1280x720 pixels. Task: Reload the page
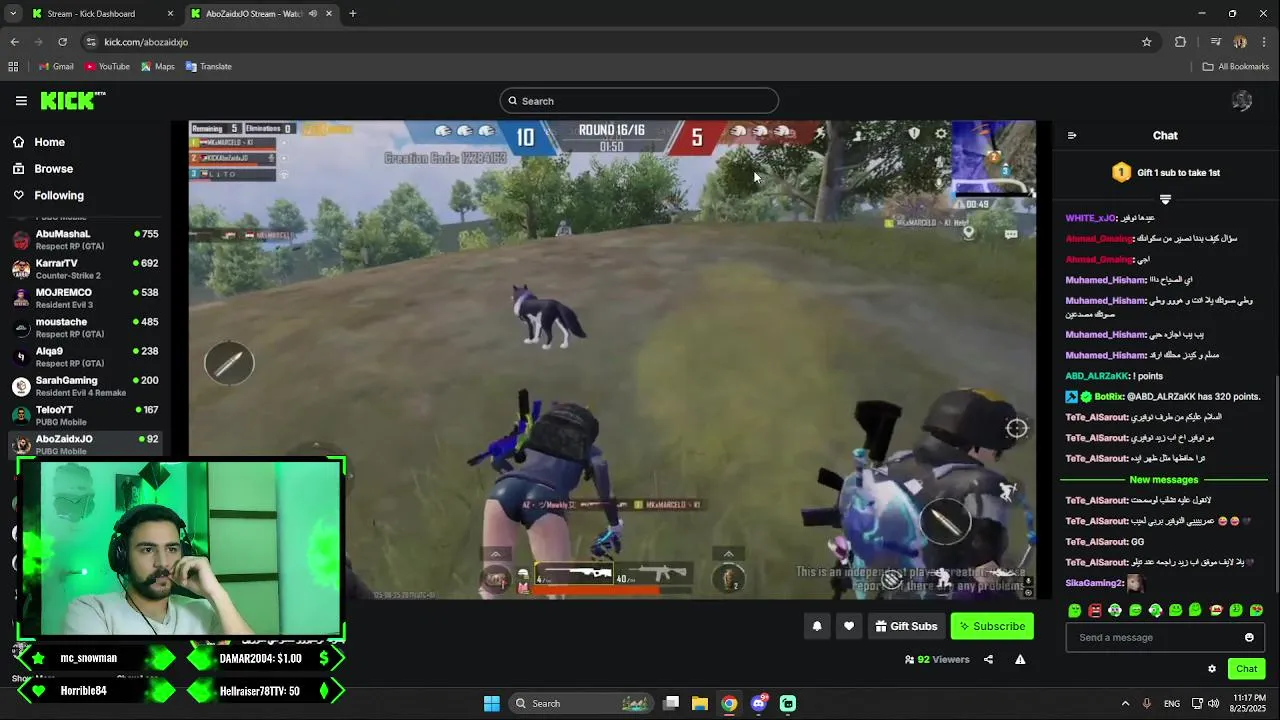pyautogui.click(x=62, y=42)
